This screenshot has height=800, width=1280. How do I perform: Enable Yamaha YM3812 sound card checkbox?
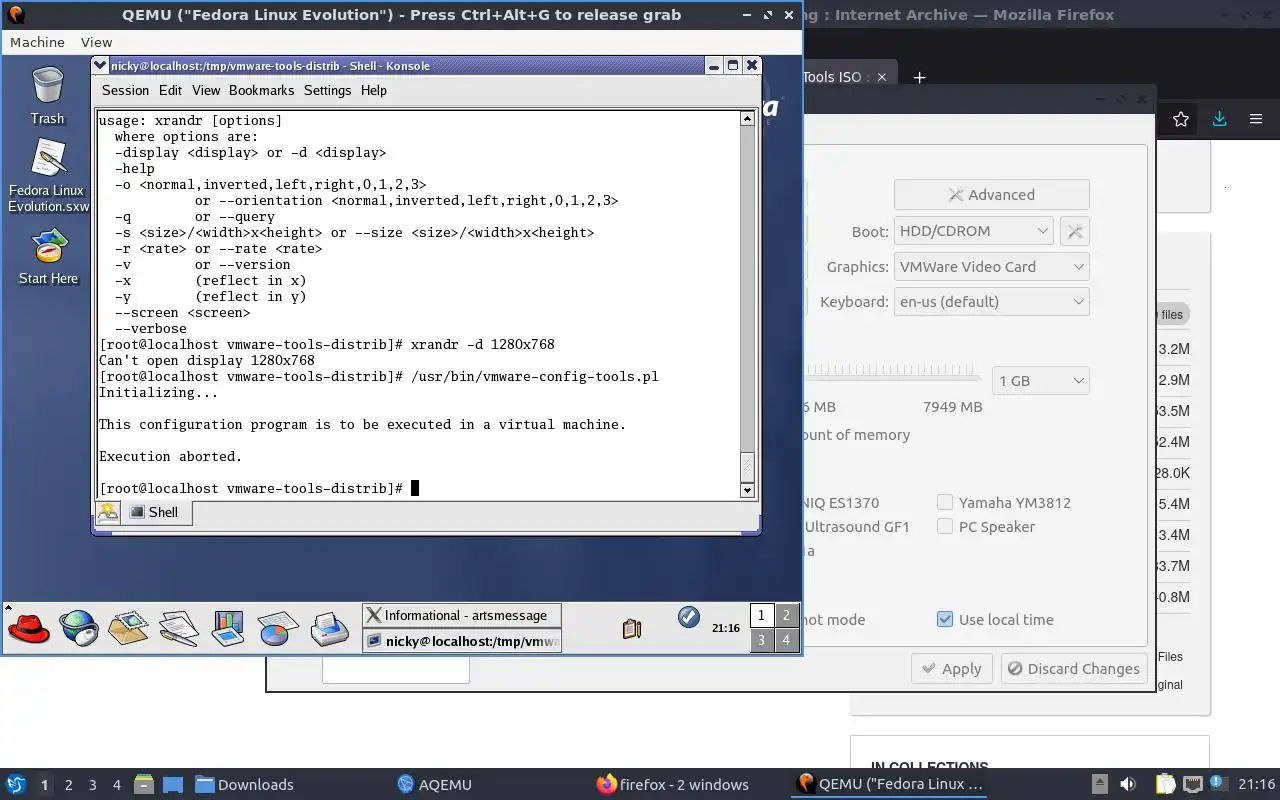945,502
